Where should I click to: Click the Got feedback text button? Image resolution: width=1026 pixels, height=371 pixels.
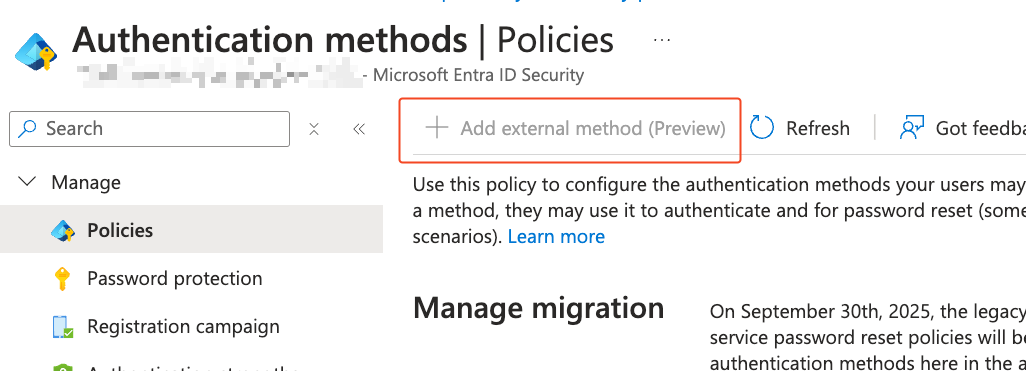980,128
